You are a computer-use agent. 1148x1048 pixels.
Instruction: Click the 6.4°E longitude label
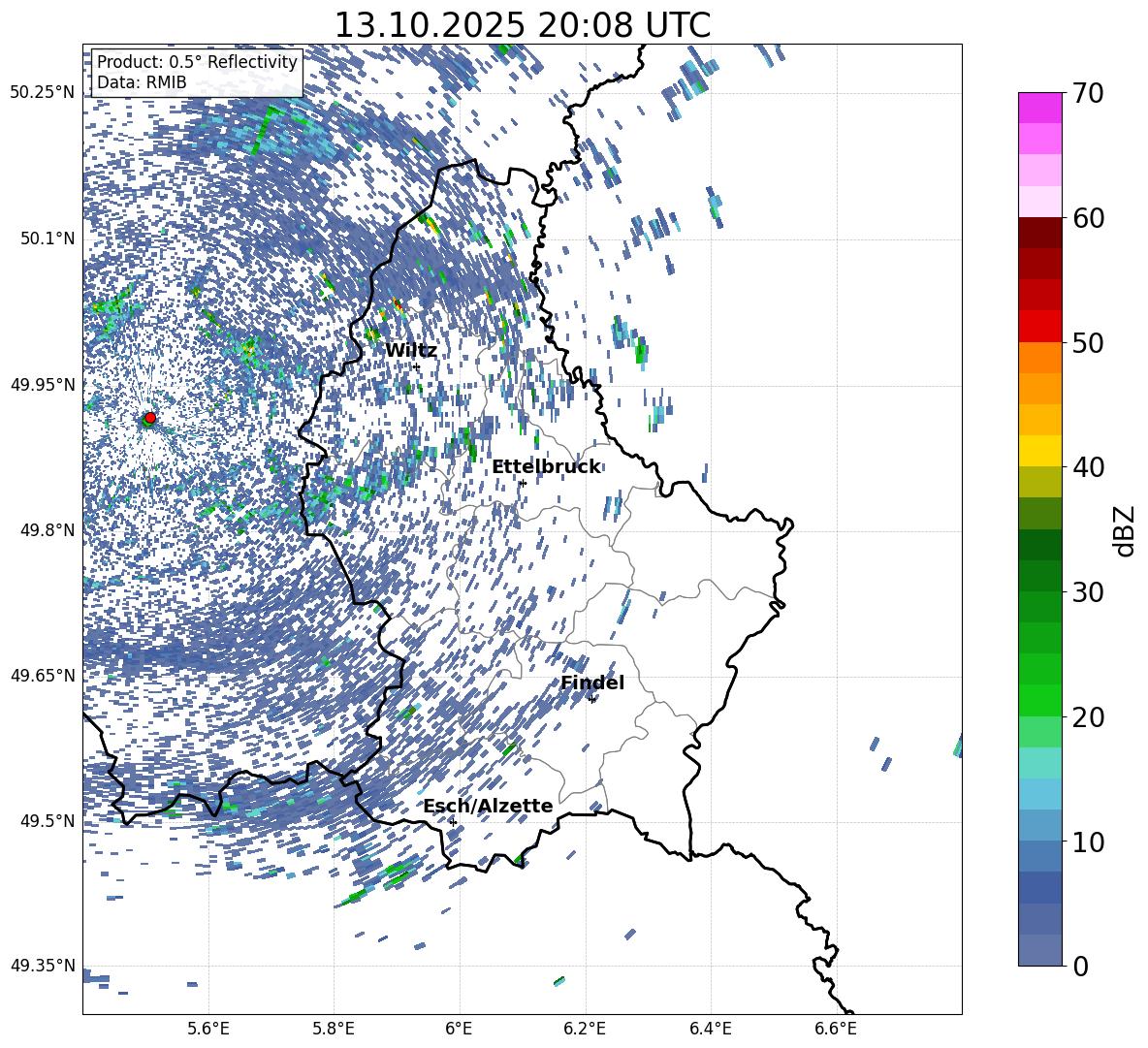(x=710, y=1029)
